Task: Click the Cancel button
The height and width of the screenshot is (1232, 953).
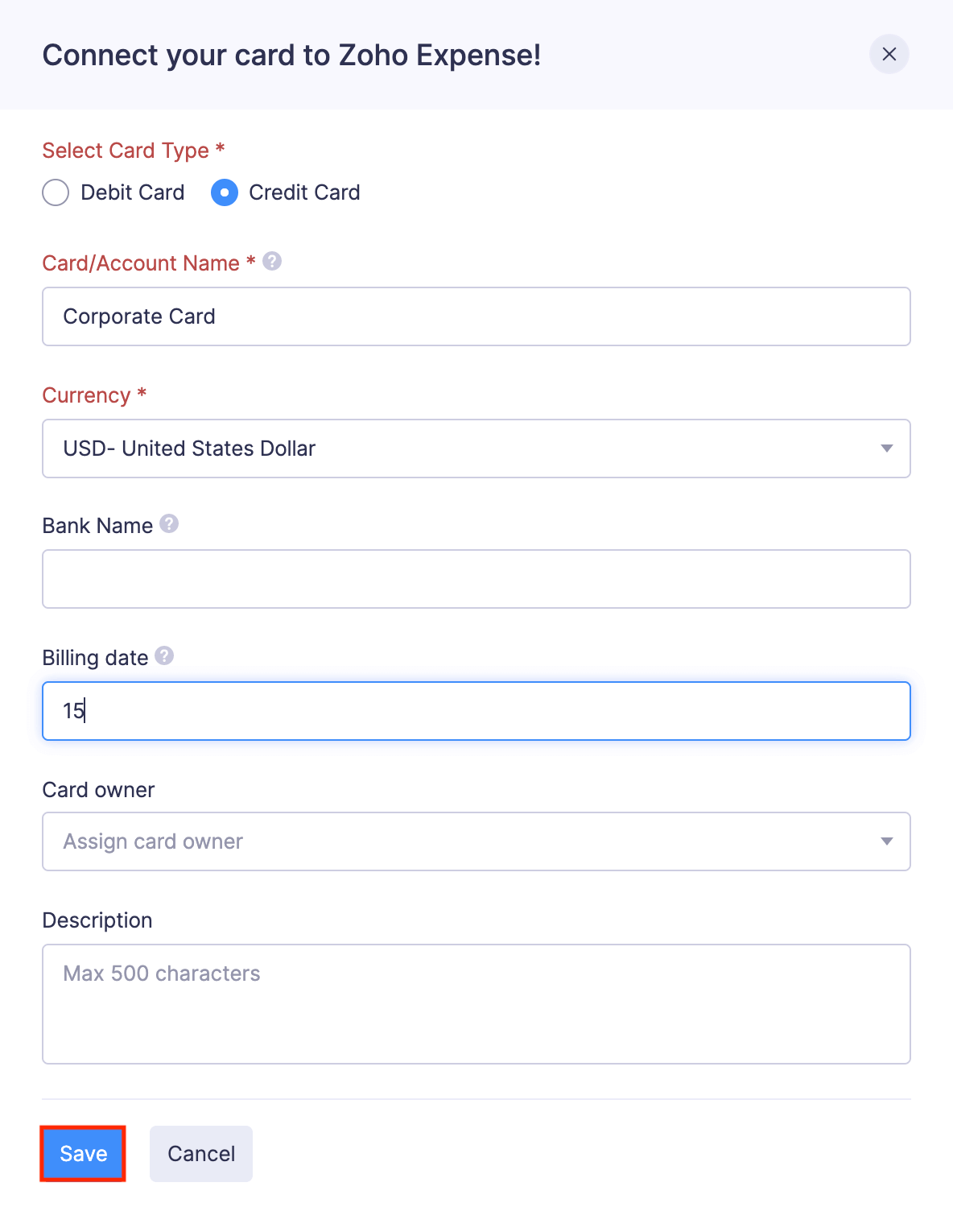Action: [x=201, y=1154]
